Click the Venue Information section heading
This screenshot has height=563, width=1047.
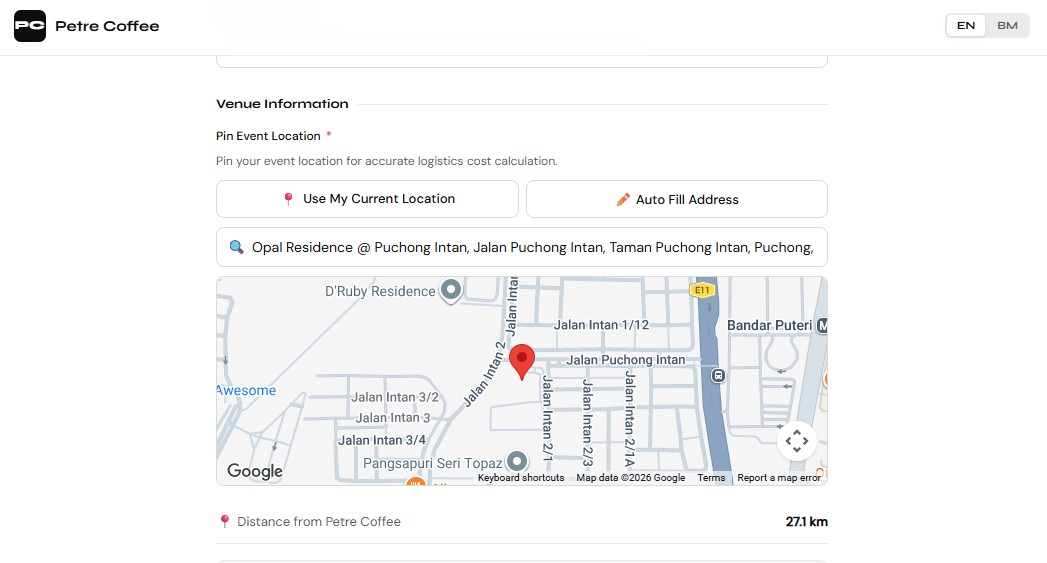pyautogui.click(x=282, y=104)
